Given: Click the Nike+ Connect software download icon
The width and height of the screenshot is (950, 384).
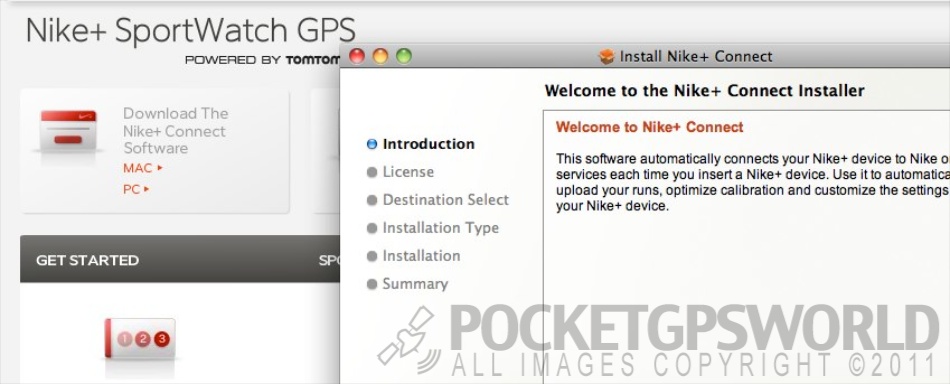Looking at the screenshot, I should pos(68,131).
